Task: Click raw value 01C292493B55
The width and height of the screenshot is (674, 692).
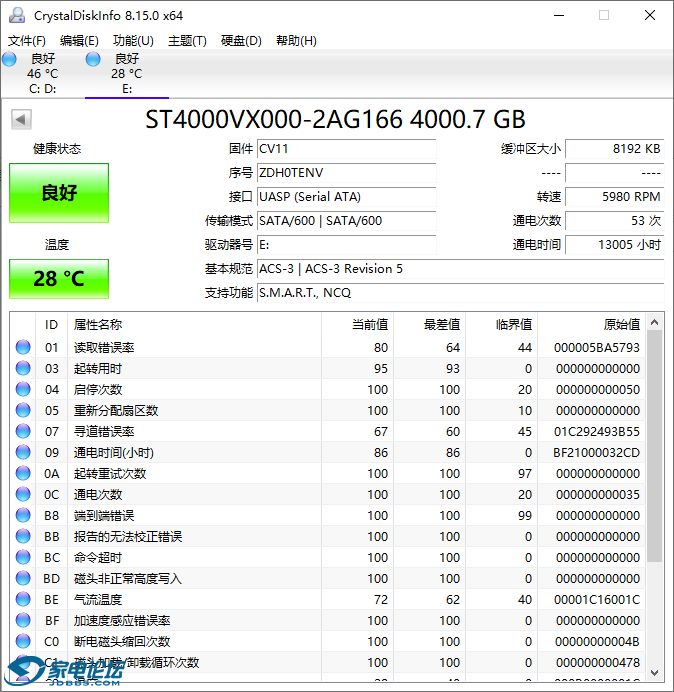Action: [x=597, y=432]
